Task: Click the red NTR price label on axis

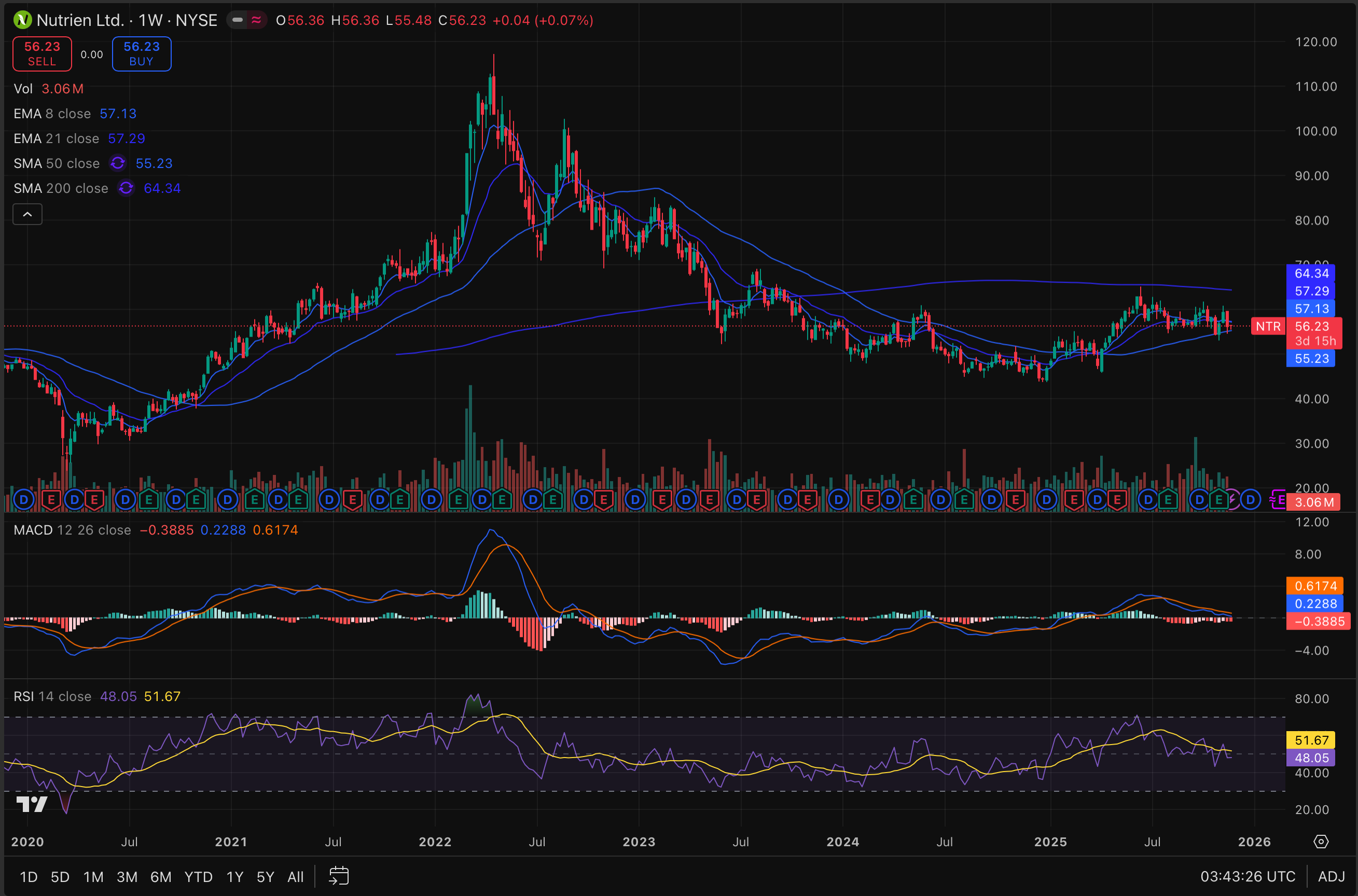Action: tap(1268, 326)
